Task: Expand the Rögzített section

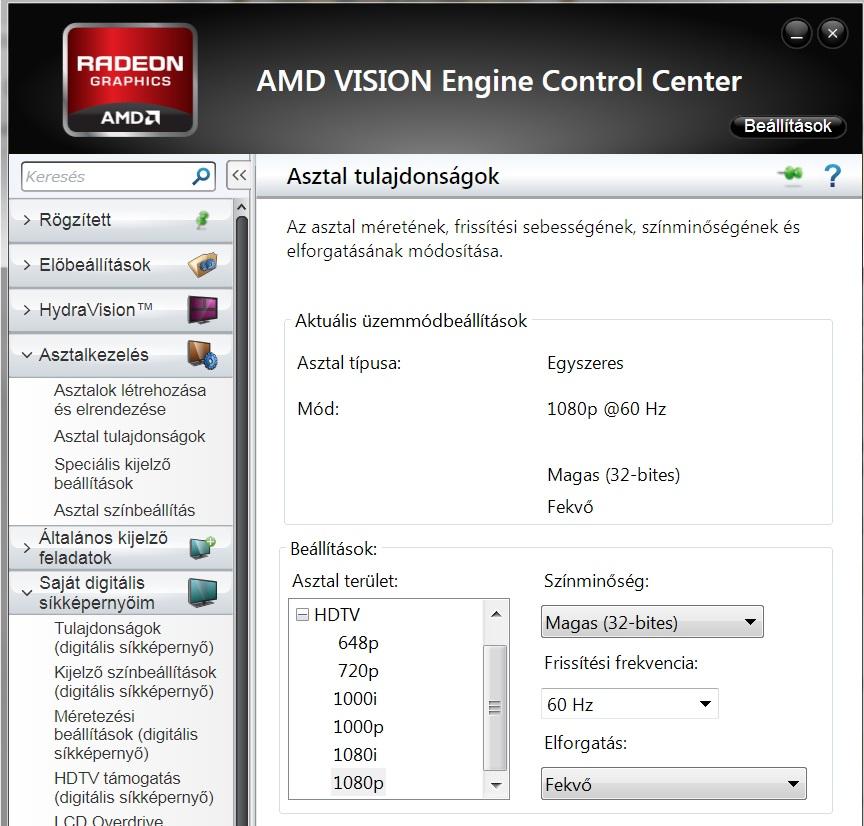Action: coord(121,220)
